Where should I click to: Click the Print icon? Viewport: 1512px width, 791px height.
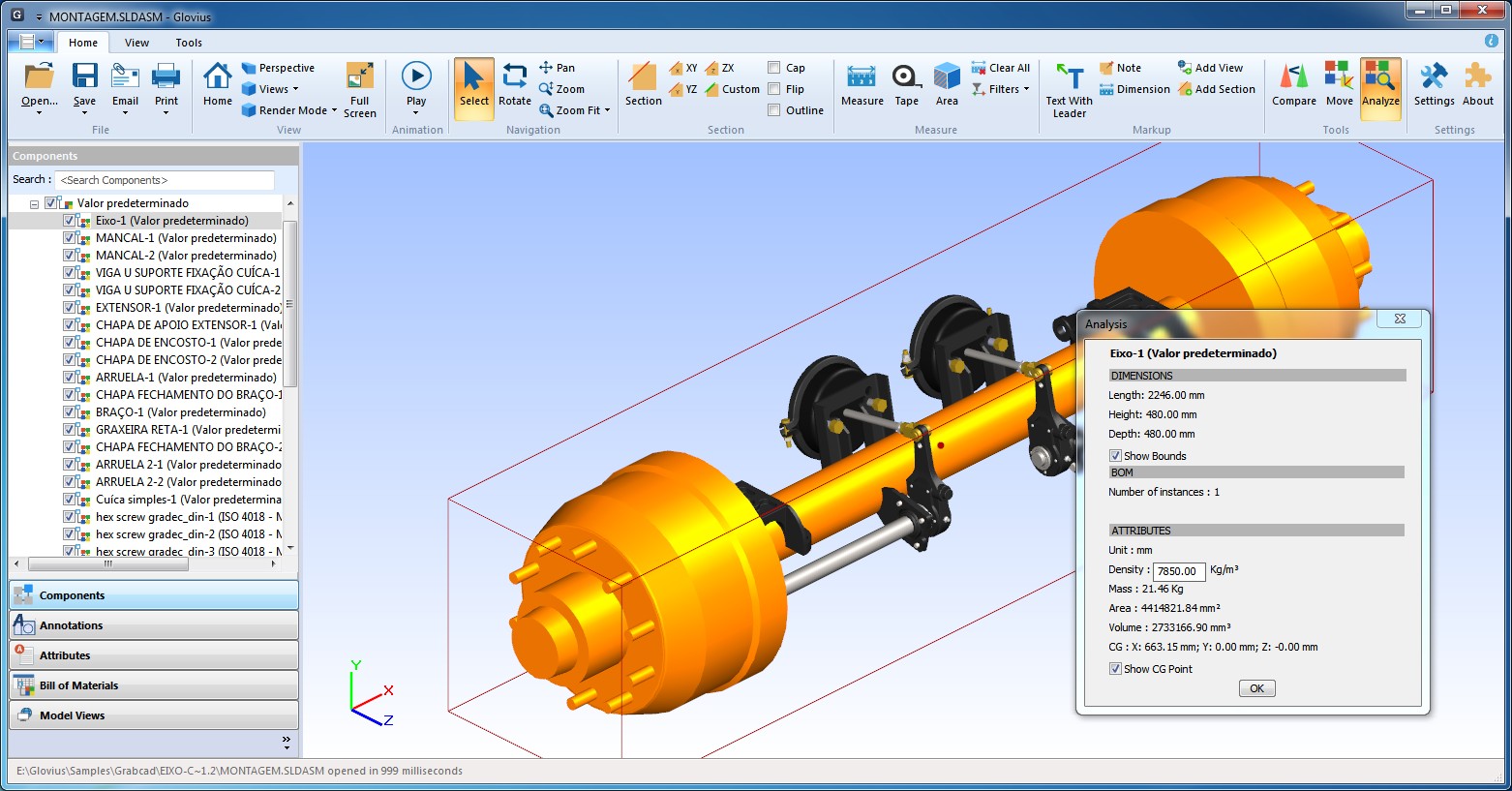click(x=166, y=76)
